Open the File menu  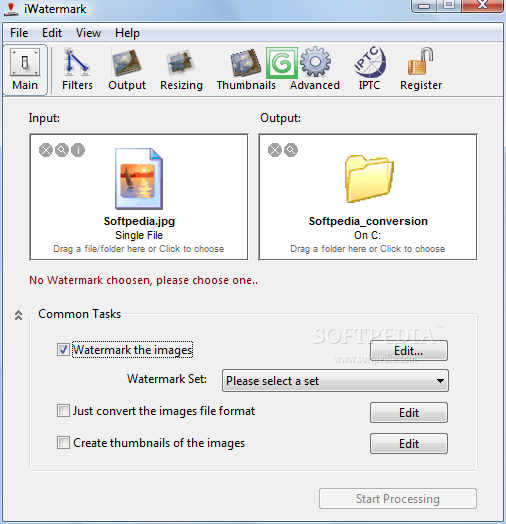click(x=19, y=33)
